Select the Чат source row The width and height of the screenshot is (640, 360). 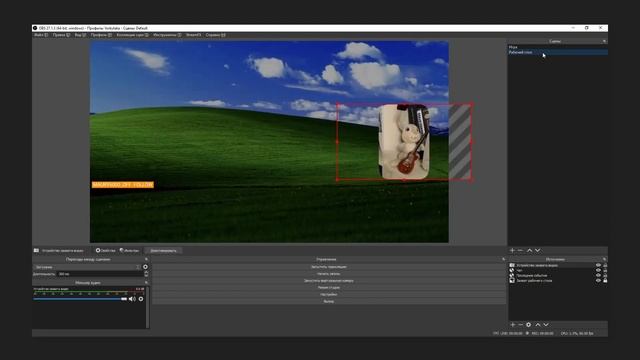(558, 270)
